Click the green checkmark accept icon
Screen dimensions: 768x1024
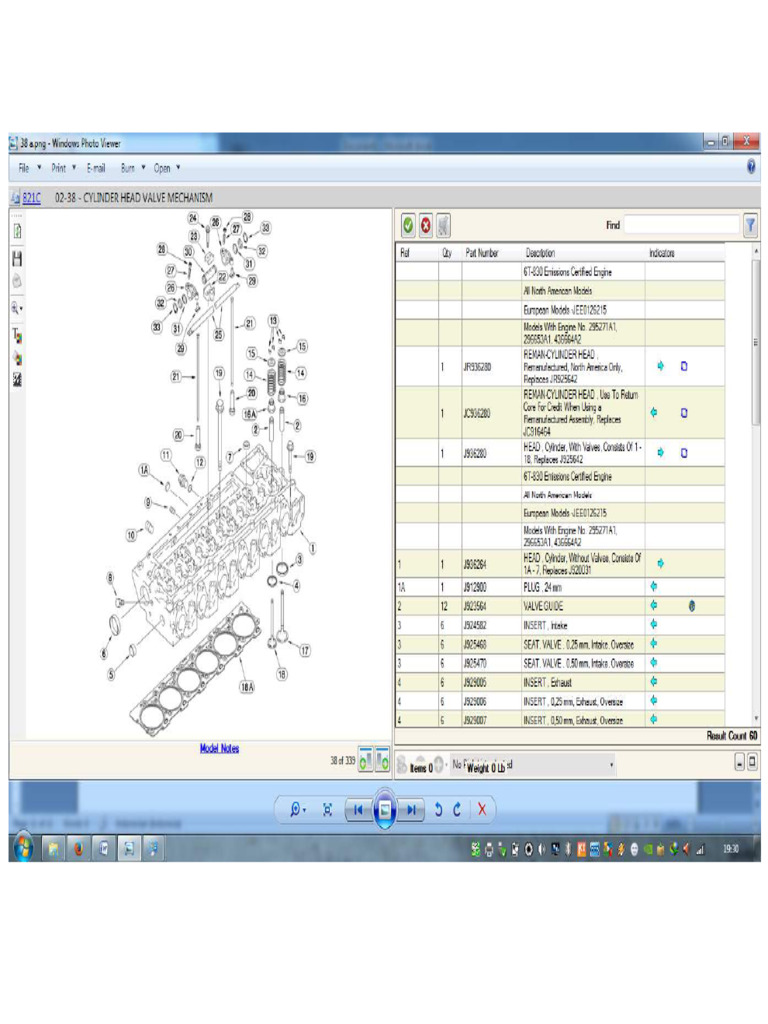point(408,225)
